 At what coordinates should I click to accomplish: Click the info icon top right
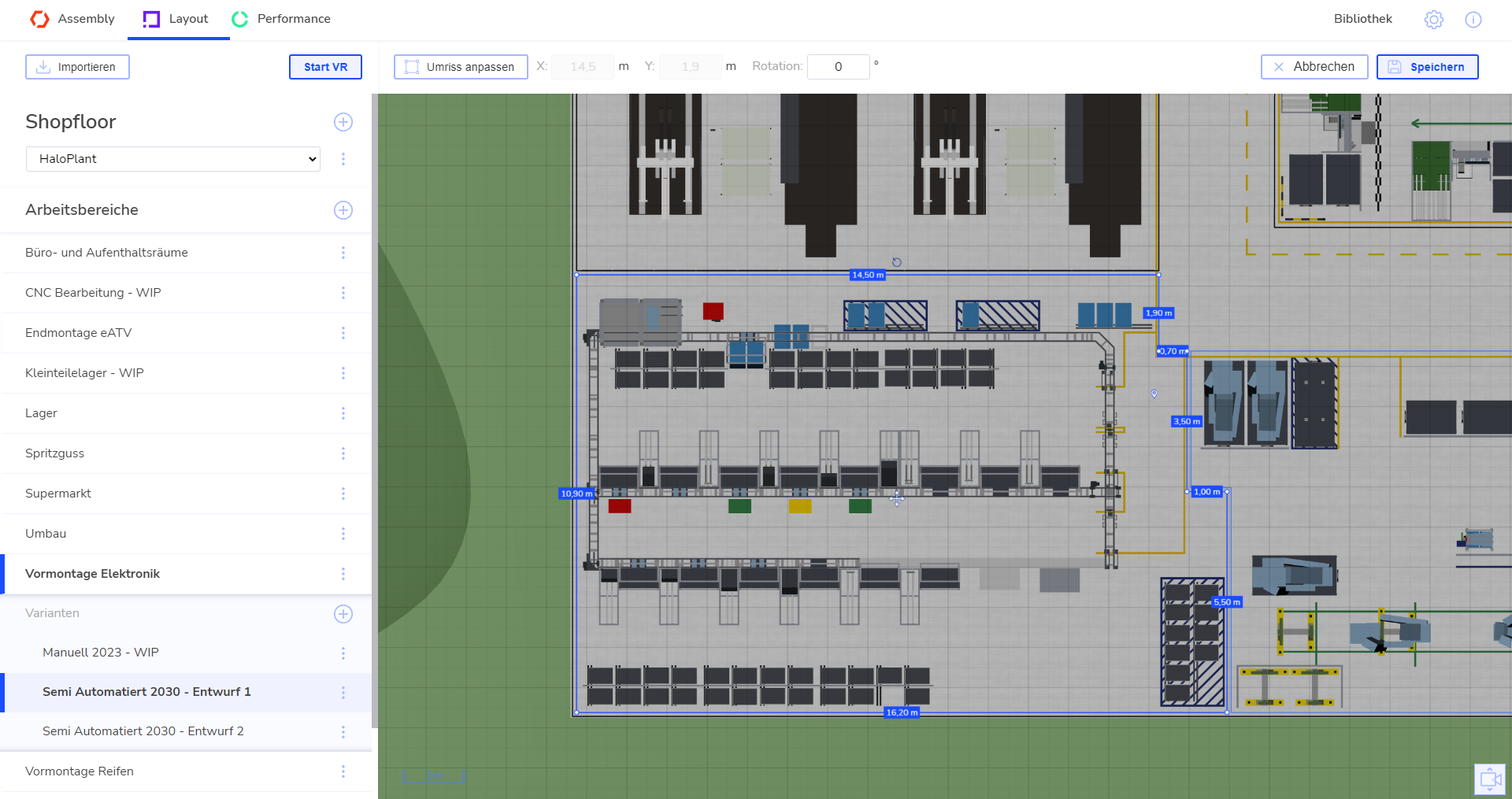coord(1473,20)
